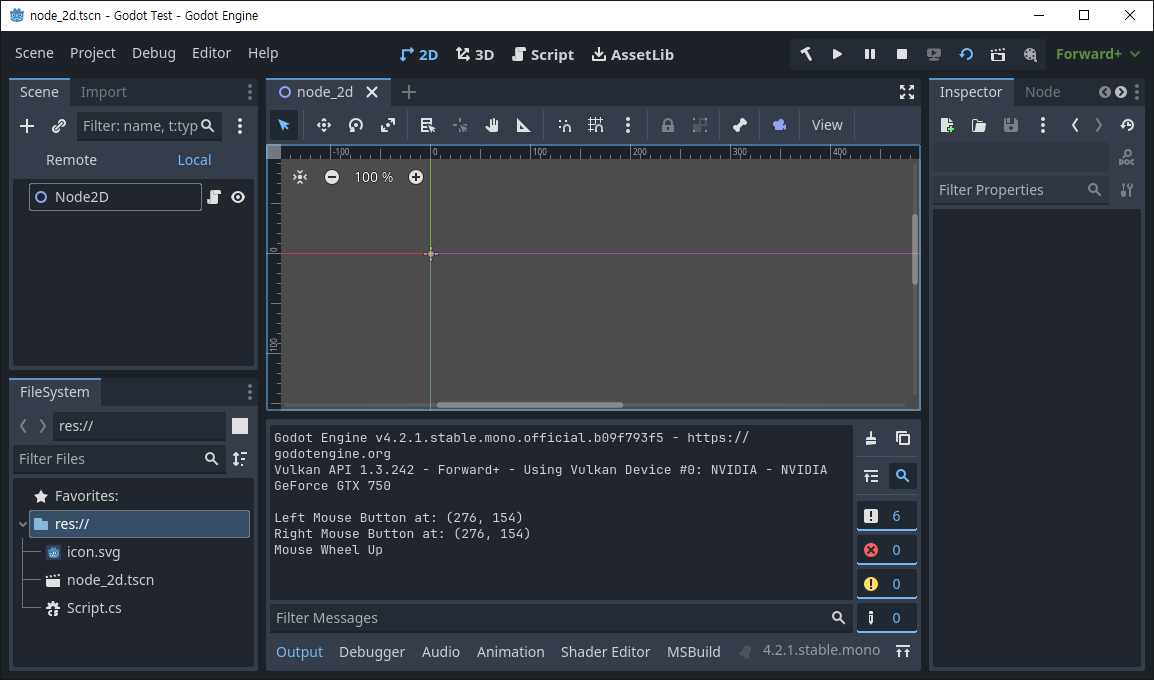
Task: Stop the running project
Action: point(902,54)
